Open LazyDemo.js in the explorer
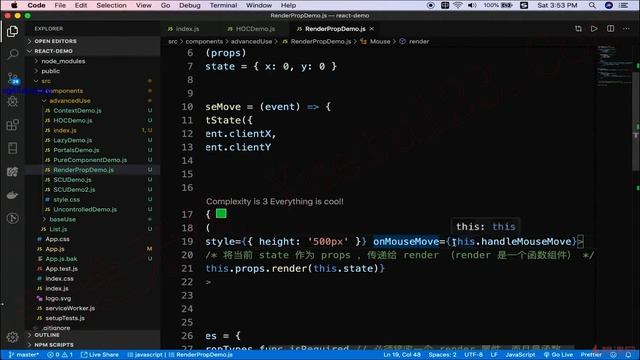This screenshot has height=360, width=640. point(73,140)
